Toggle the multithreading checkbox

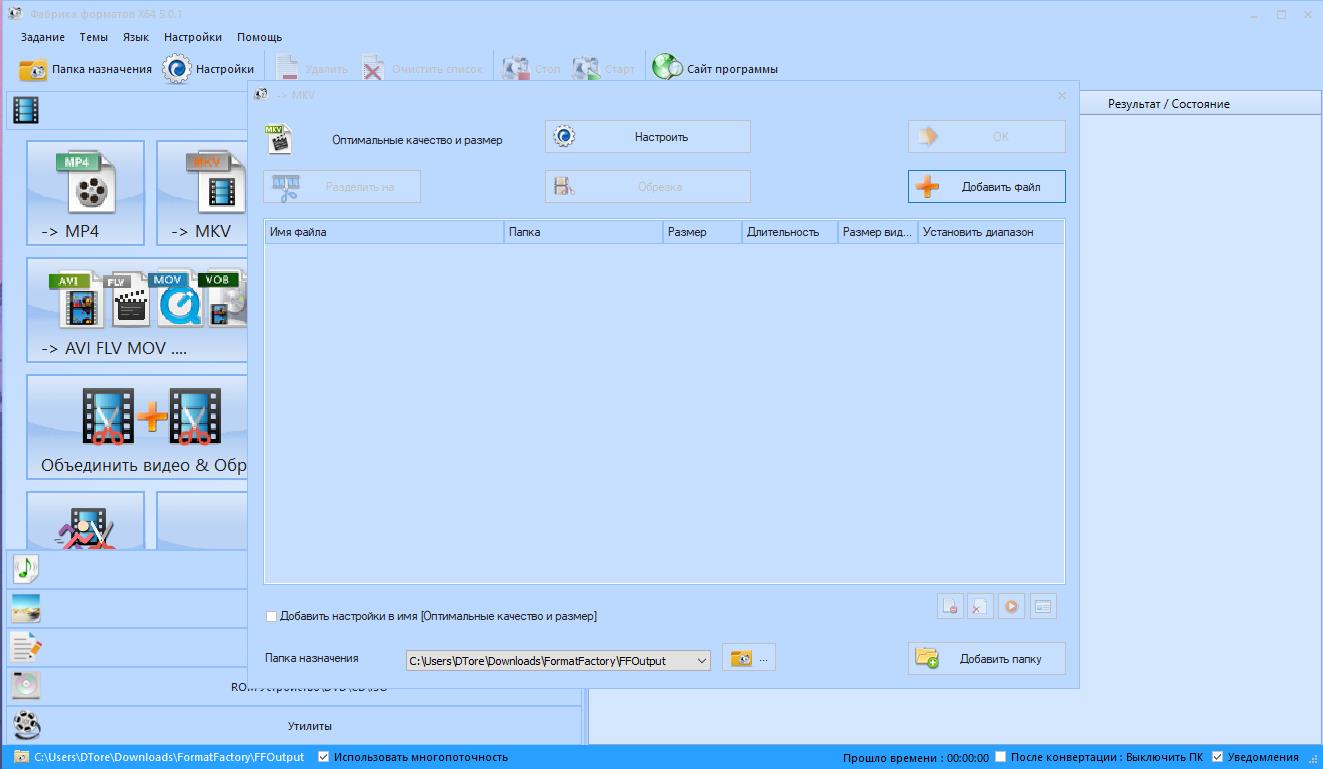pyautogui.click(x=323, y=757)
